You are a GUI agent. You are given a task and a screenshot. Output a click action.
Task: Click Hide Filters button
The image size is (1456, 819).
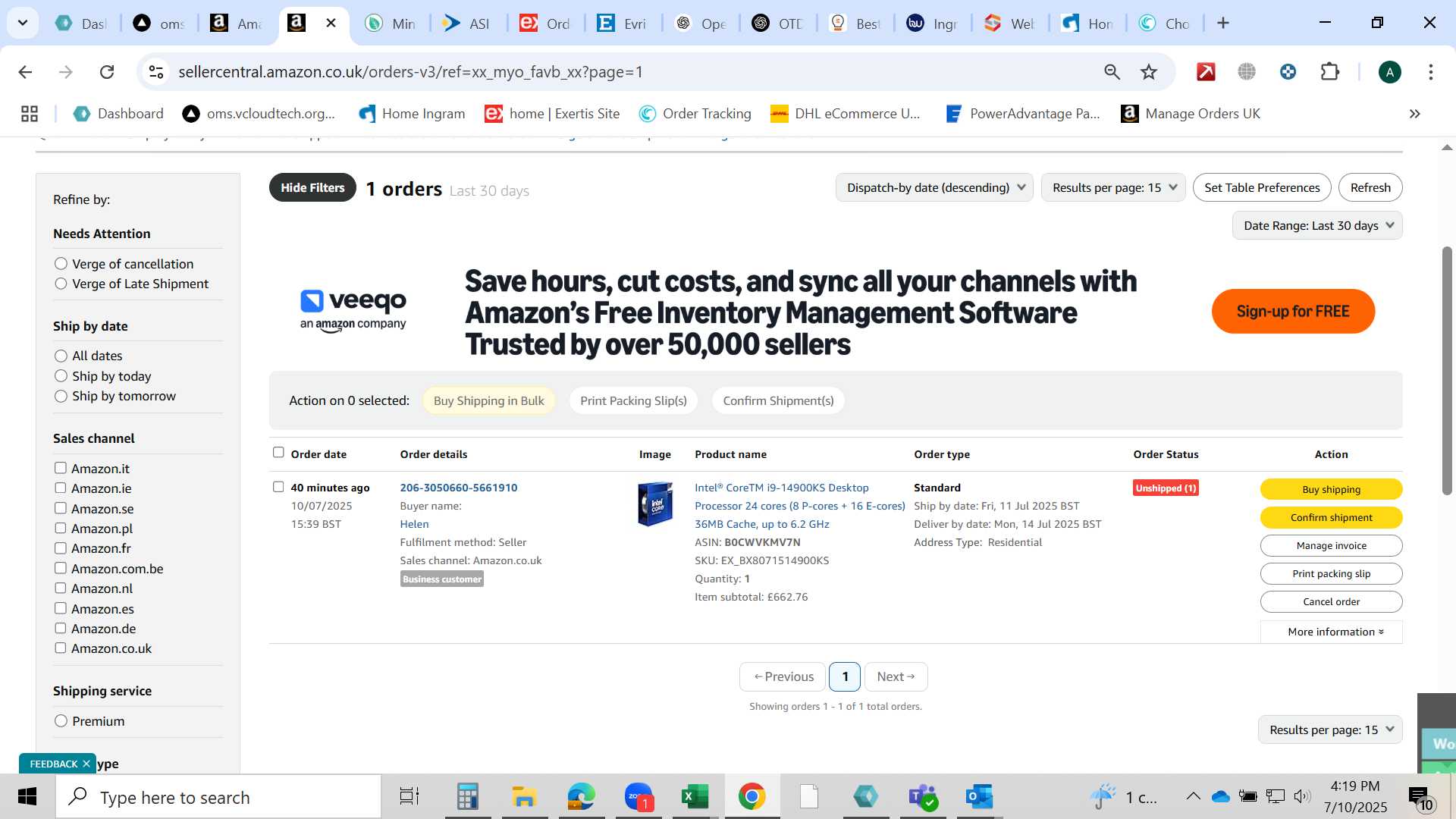point(312,187)
